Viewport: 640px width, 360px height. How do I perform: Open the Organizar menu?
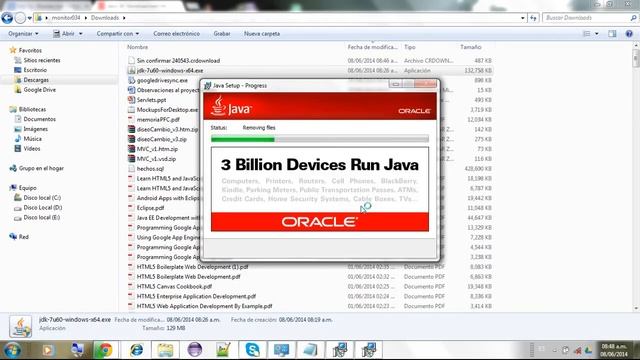tap(23, 33)
